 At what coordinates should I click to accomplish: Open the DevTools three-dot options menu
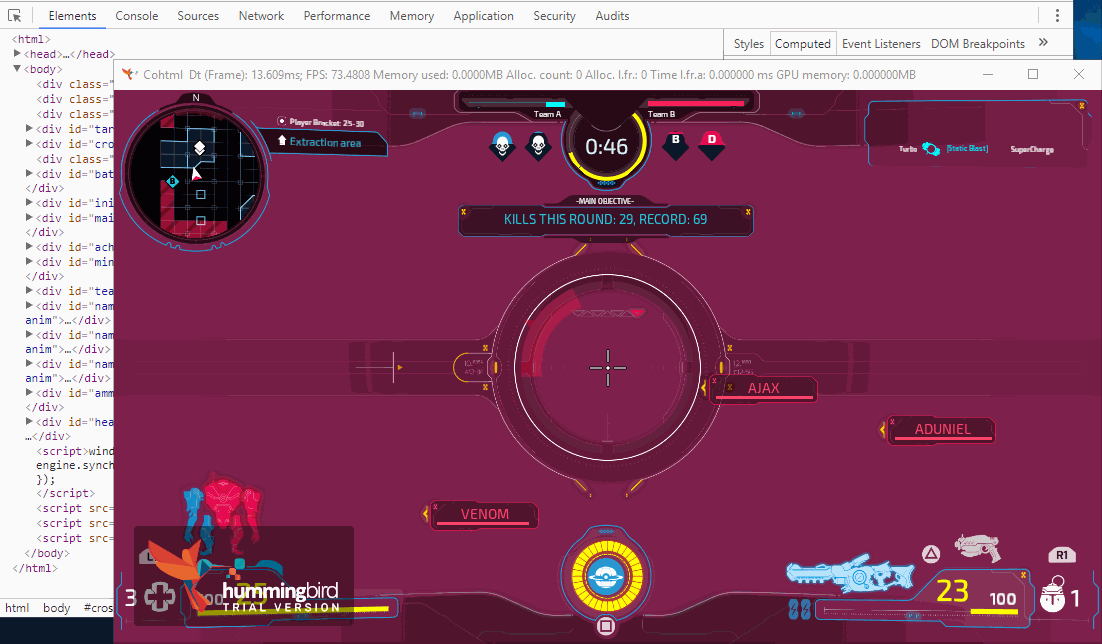tap(1056, 16)
